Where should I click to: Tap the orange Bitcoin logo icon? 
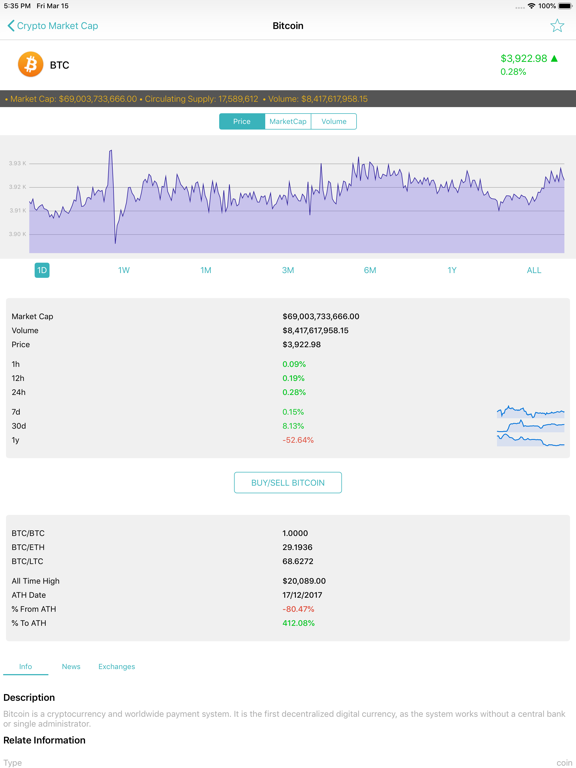tap(30, 65)
